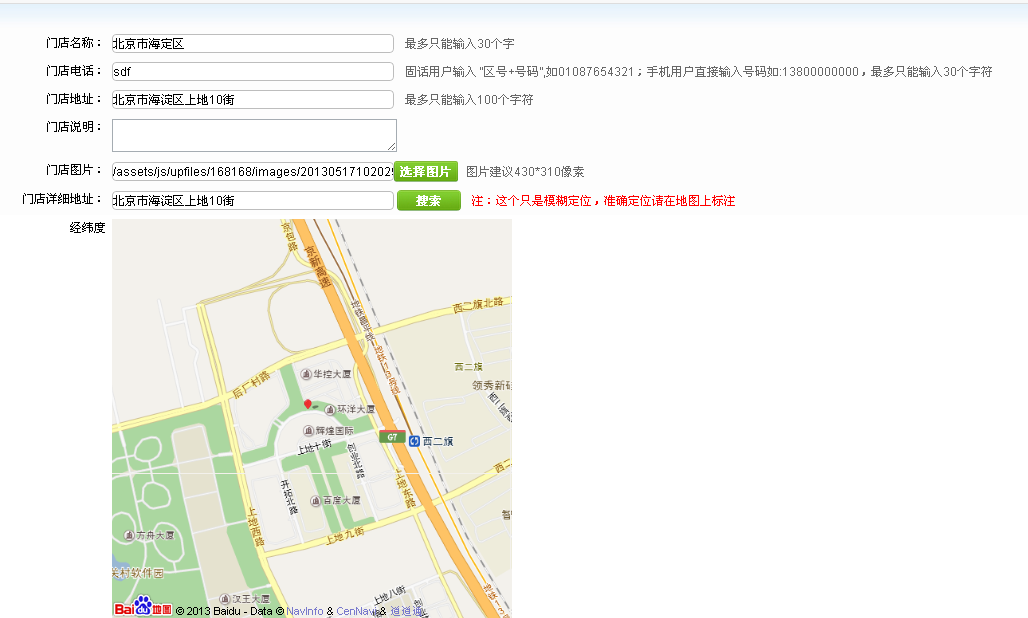Click the 辉煌国际 building icon
Viewport: 1028px width, 618px height.
(x=308, y=431)
